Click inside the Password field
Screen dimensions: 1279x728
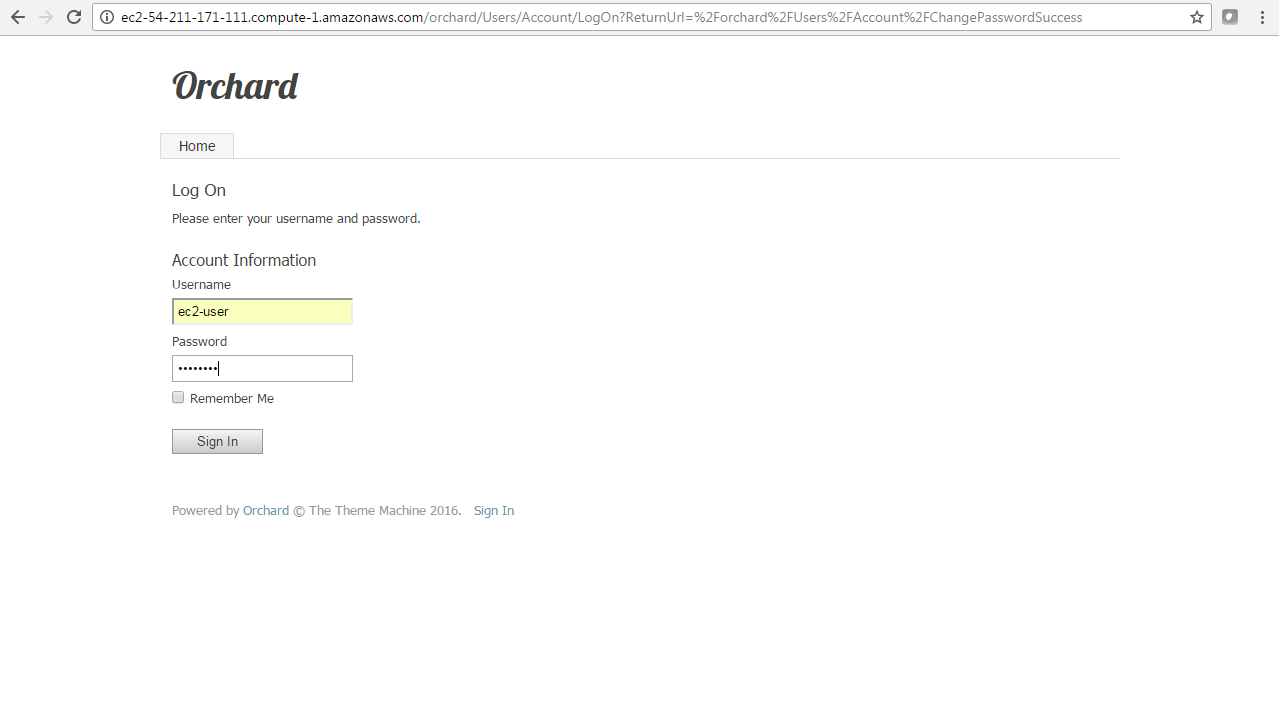click(x=262, y=368)
